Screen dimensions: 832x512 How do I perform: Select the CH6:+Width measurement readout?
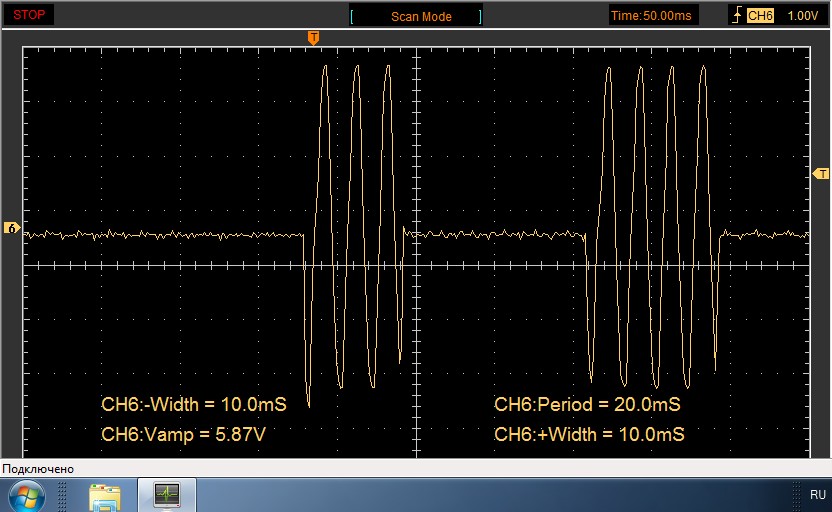pyautogui.click(x=589, y=435)
